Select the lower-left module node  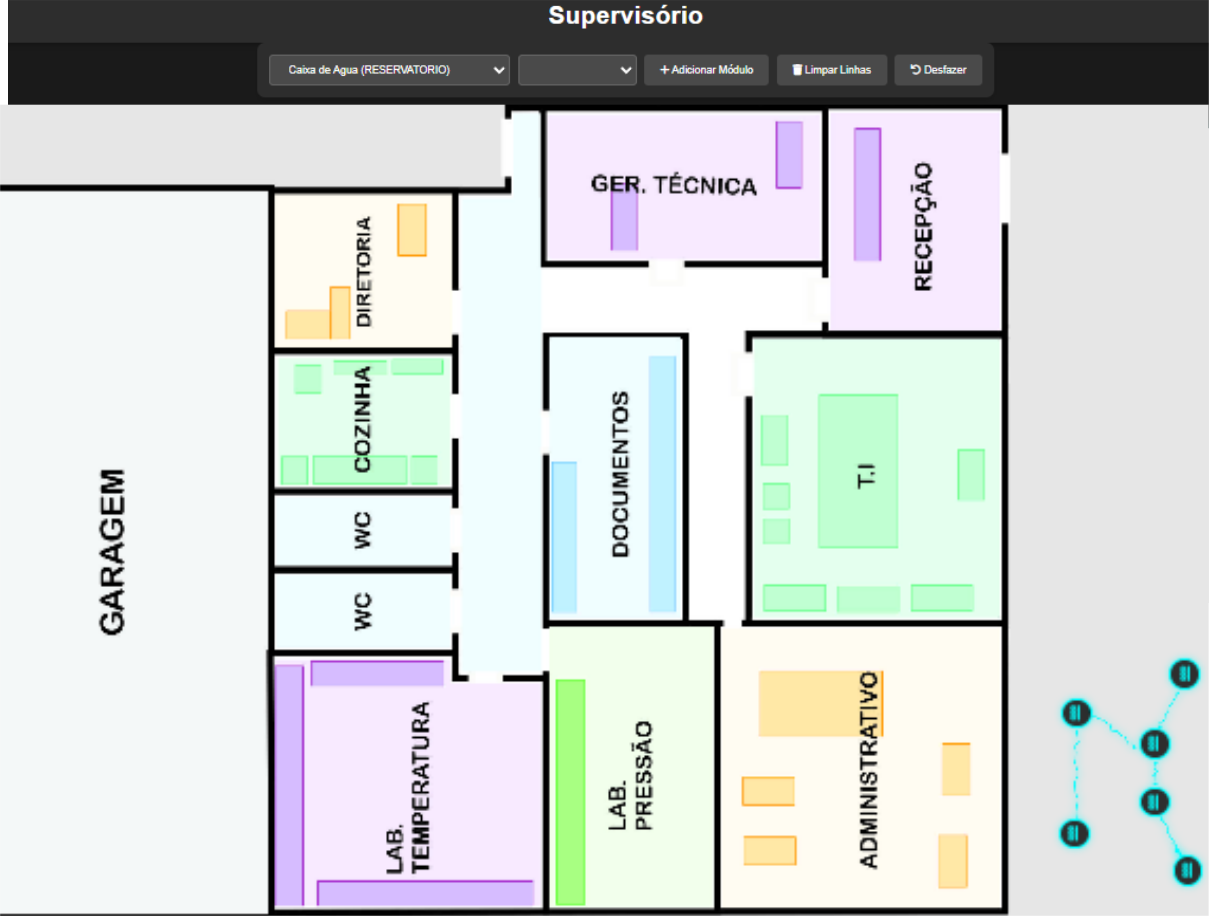click(x=1074, y=833)
